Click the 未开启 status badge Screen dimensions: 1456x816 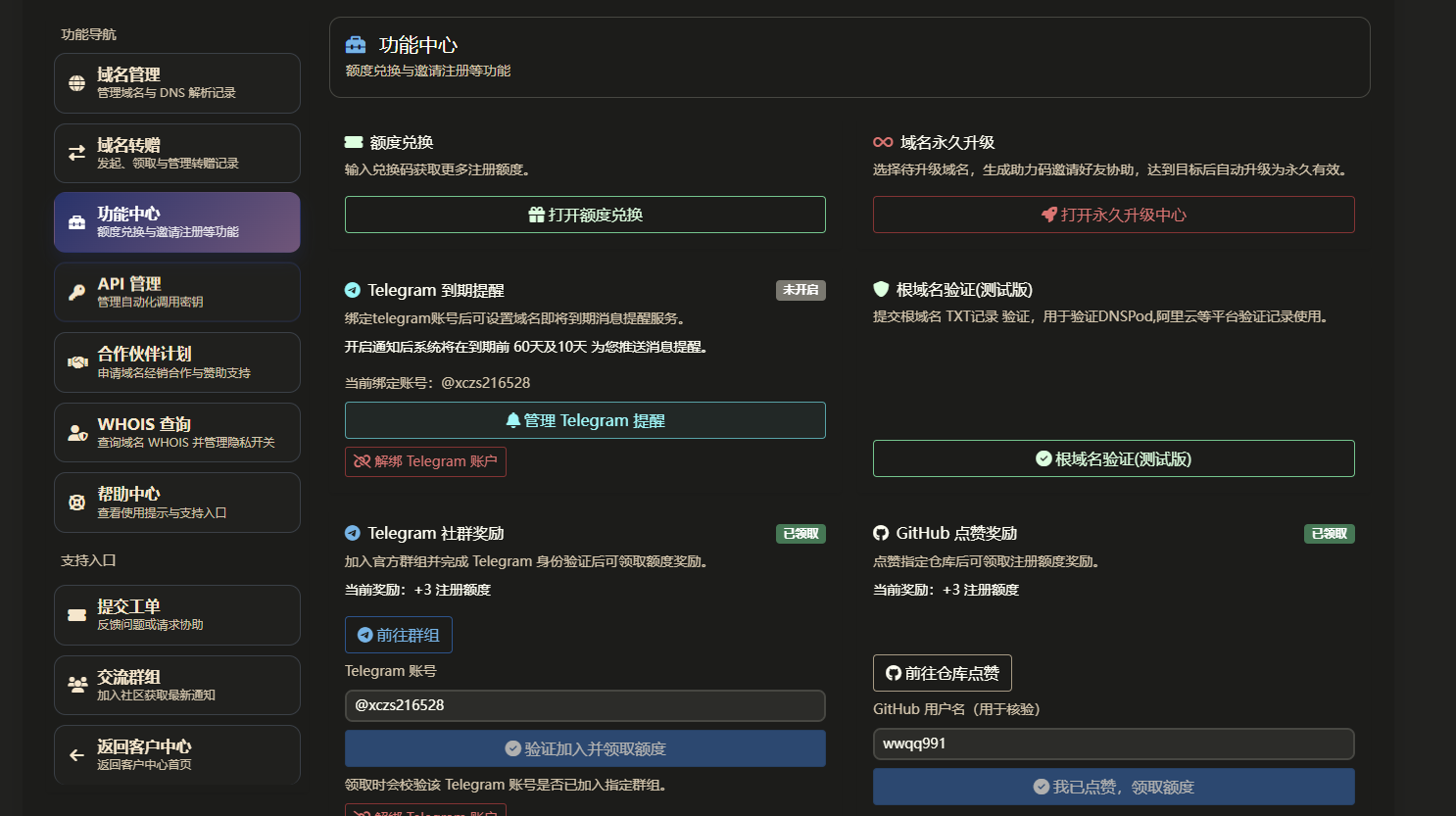click(801, 290)
